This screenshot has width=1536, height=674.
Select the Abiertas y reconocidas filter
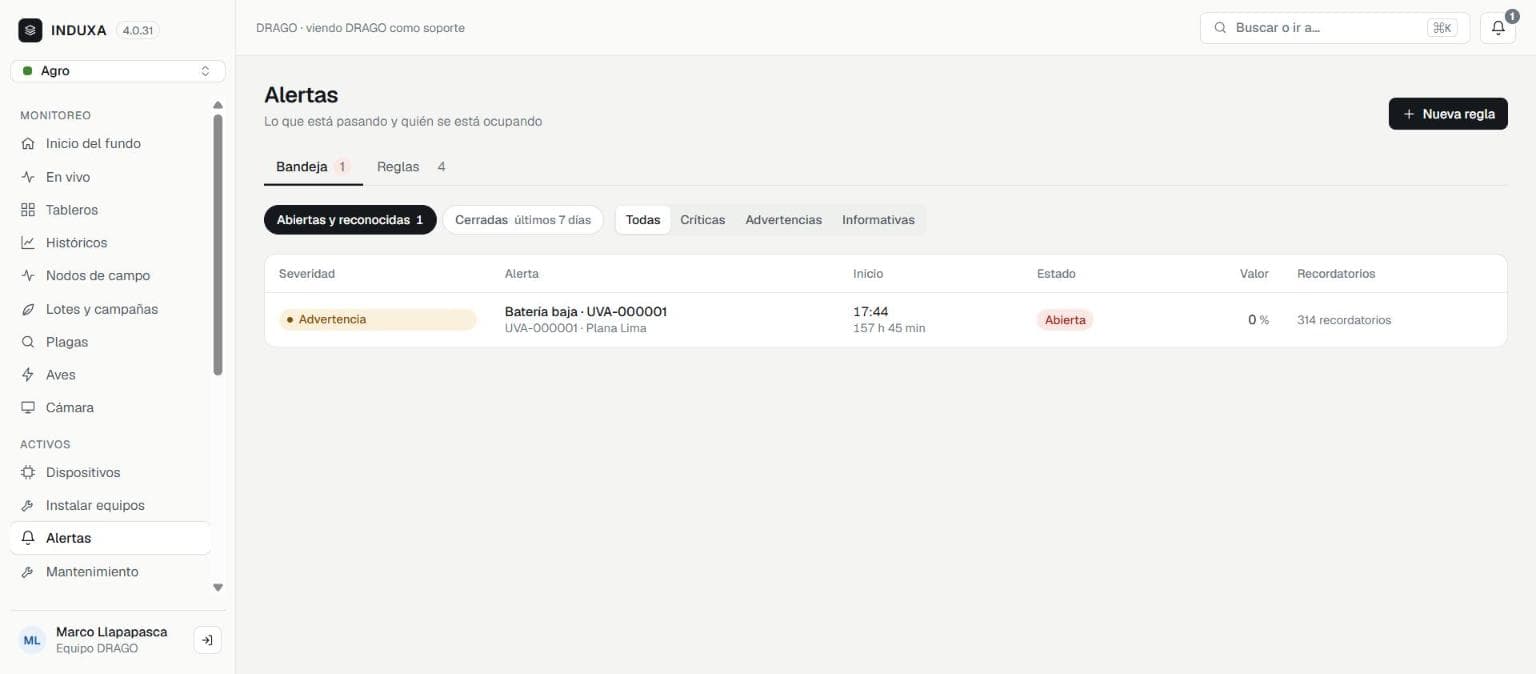pos(350,220)
